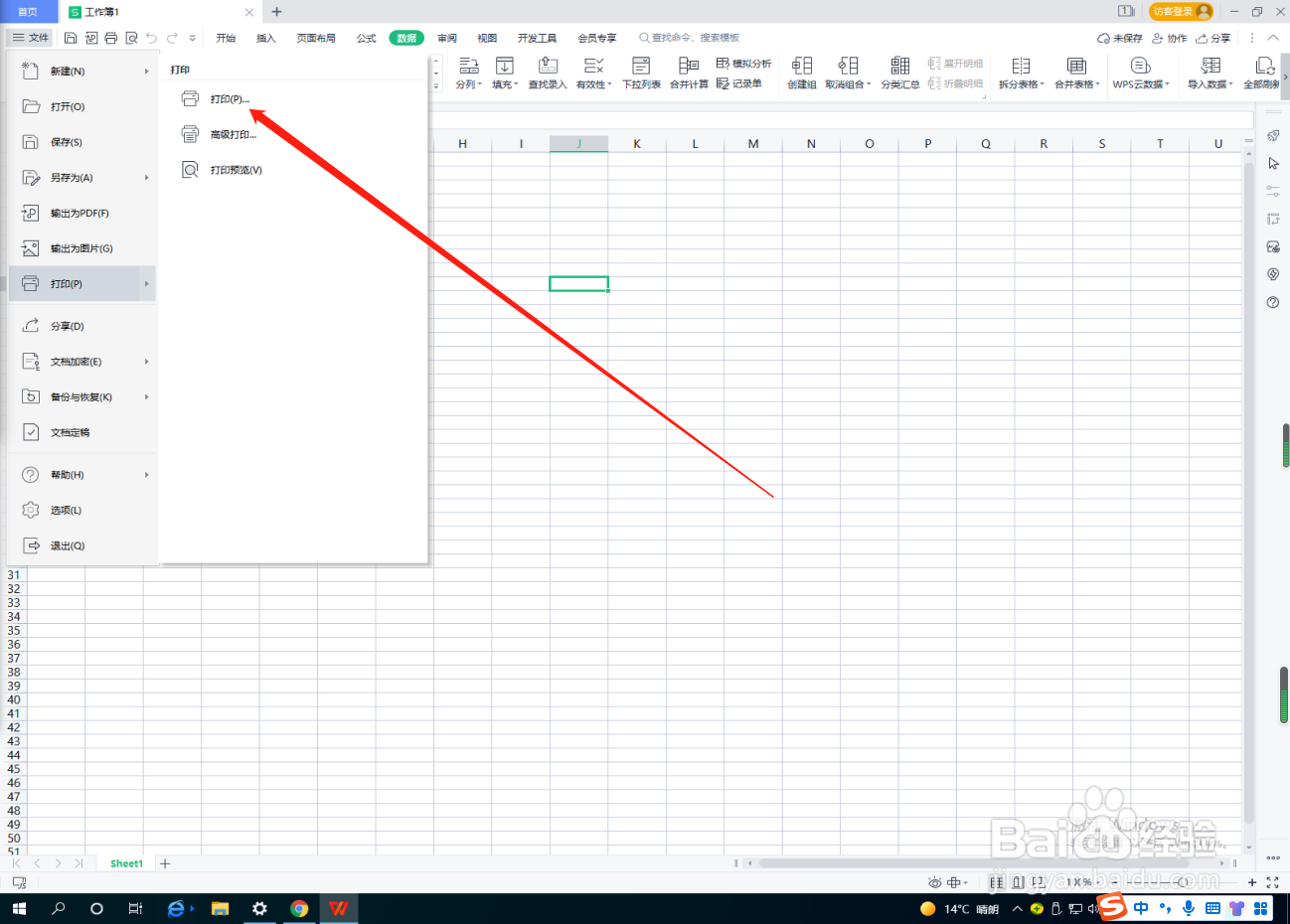The image size is (1290, 924).
Task: Click the eye protection mode icon
Action: [934, 882]
